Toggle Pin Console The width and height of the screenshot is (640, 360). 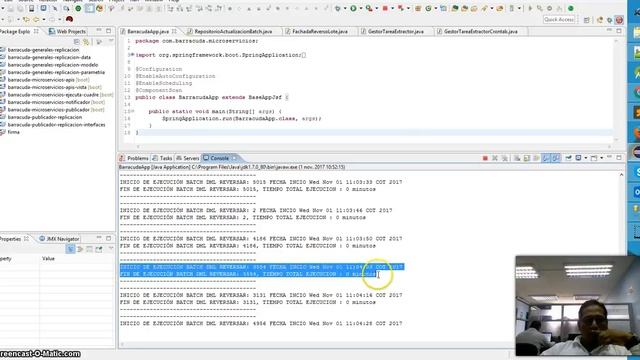pos(568,158)
